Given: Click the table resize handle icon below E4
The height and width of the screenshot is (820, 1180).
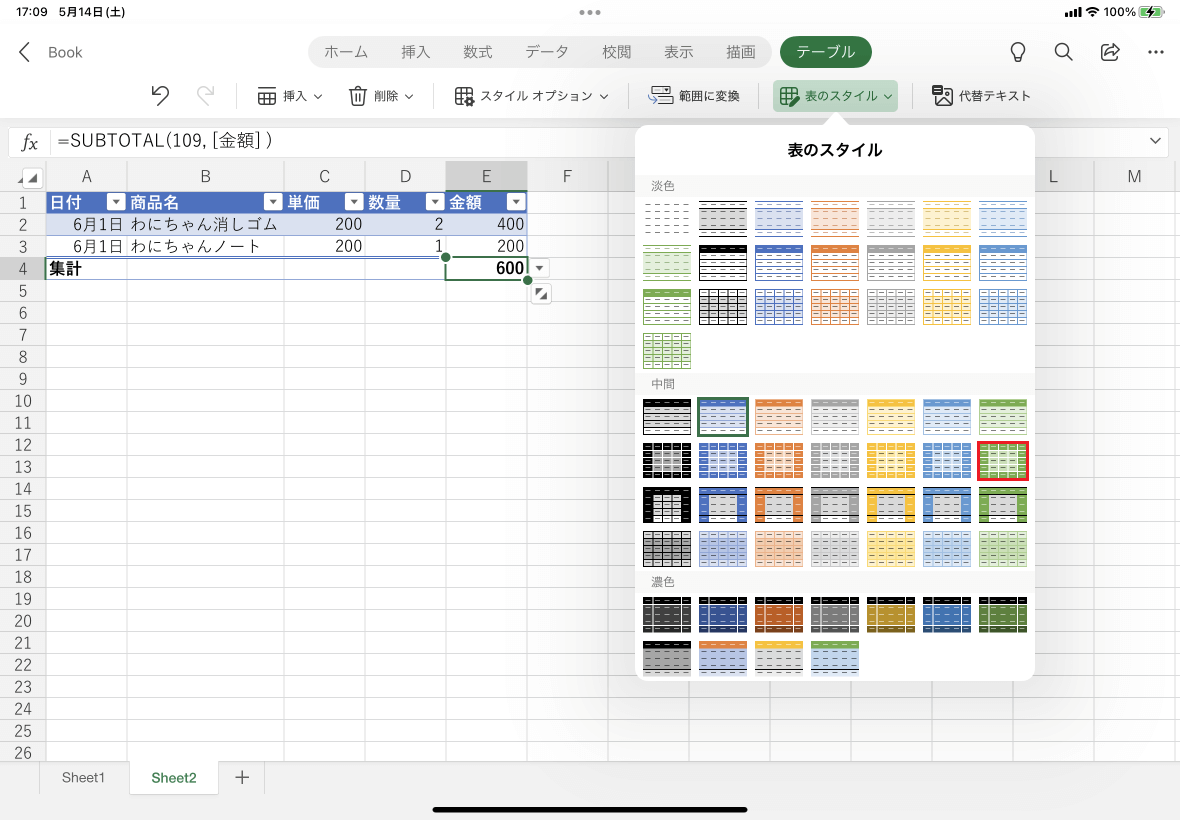Looking at the screenshot, I should coord(540,294).
